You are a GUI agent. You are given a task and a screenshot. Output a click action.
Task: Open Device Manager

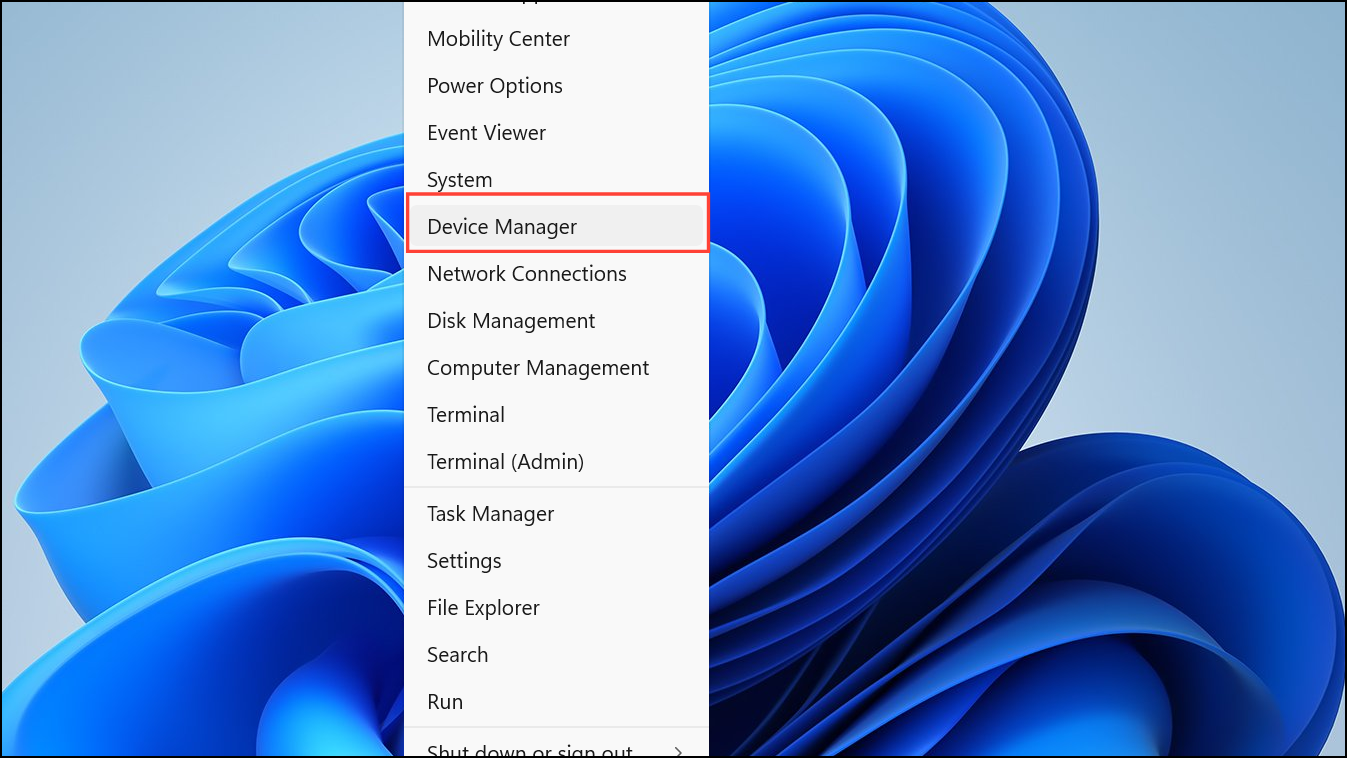[502, 226]
